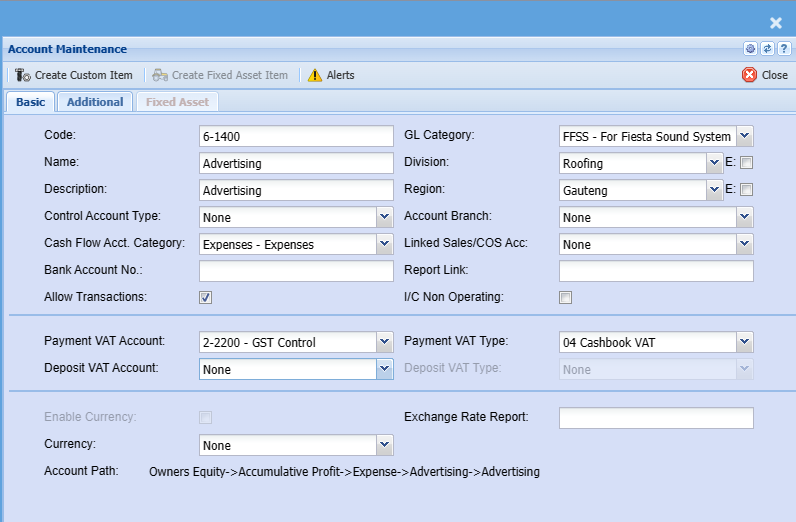Open the Currency dropdown list

[x=384, y=445]
